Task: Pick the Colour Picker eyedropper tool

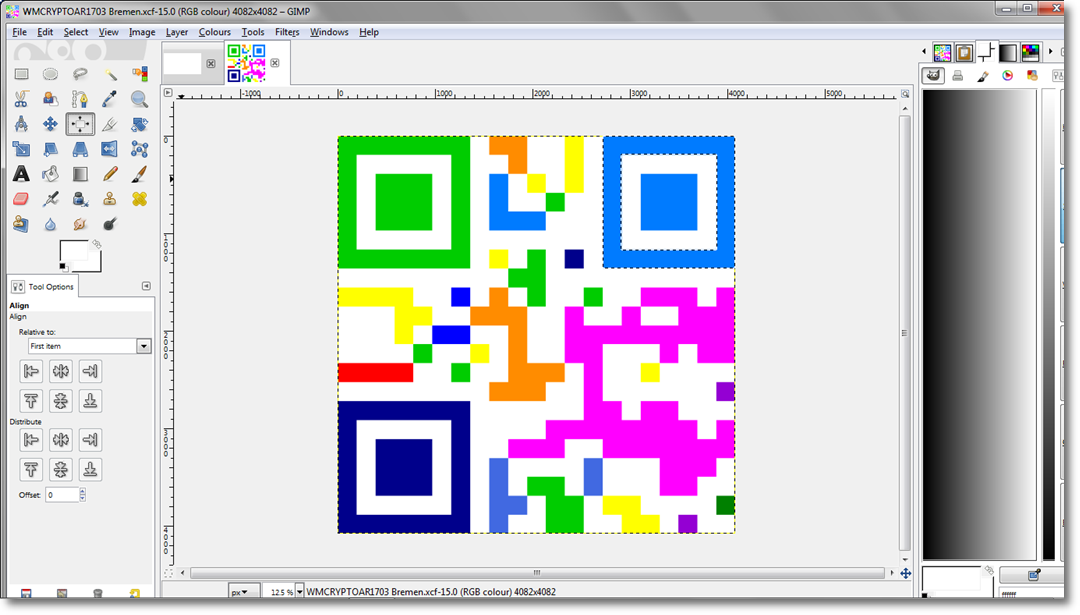Action: coord(110,99)
